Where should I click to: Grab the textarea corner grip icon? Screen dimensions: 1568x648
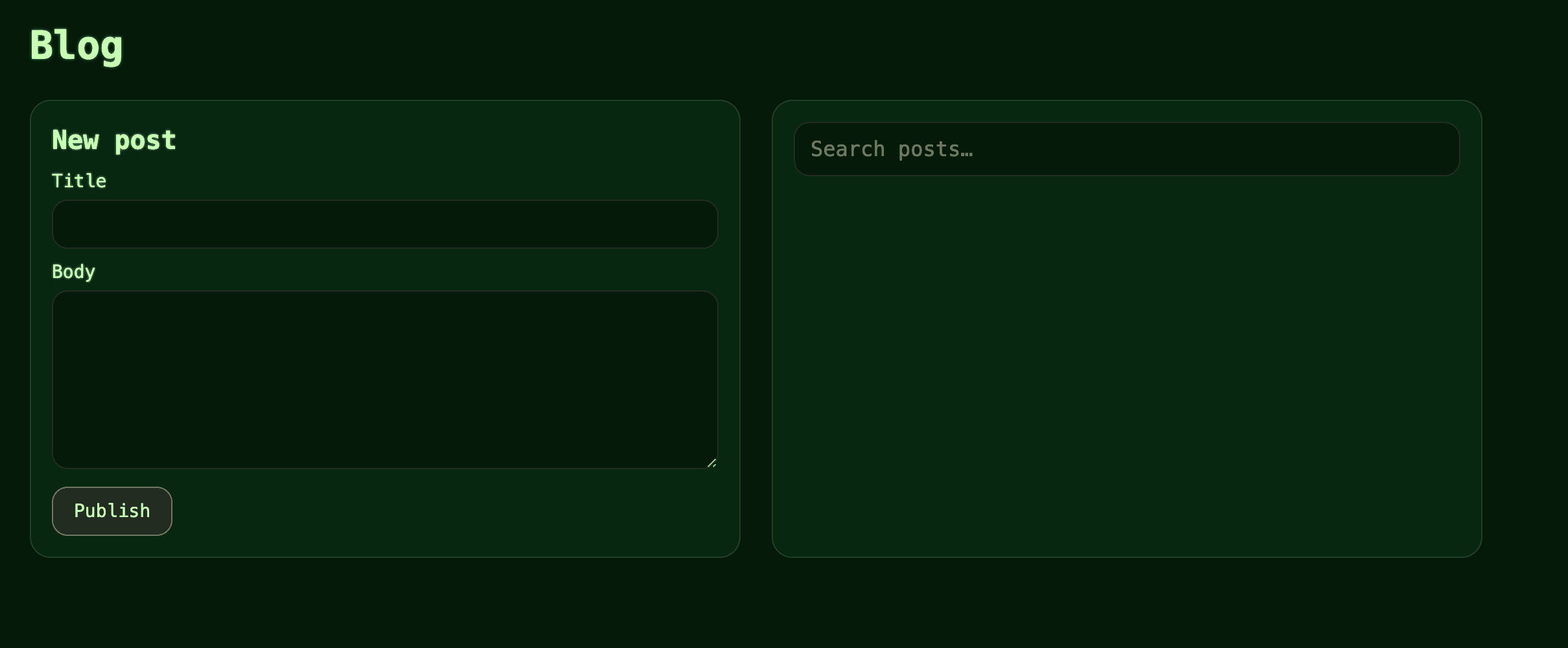point(711,462)
